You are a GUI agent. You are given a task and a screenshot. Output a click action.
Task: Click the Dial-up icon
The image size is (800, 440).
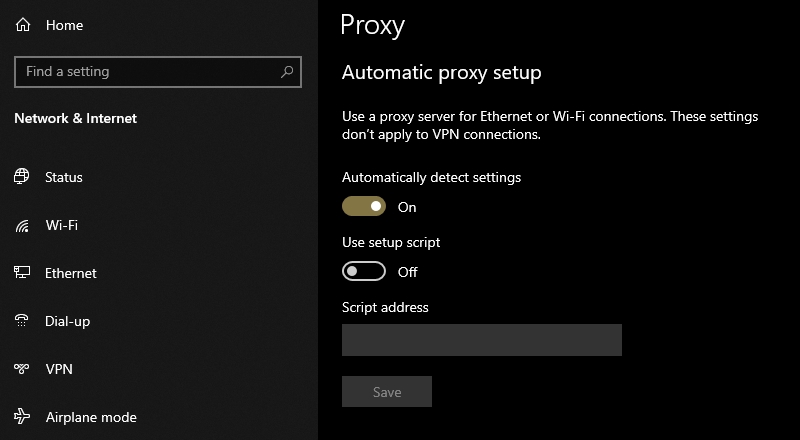coord(22,321)
